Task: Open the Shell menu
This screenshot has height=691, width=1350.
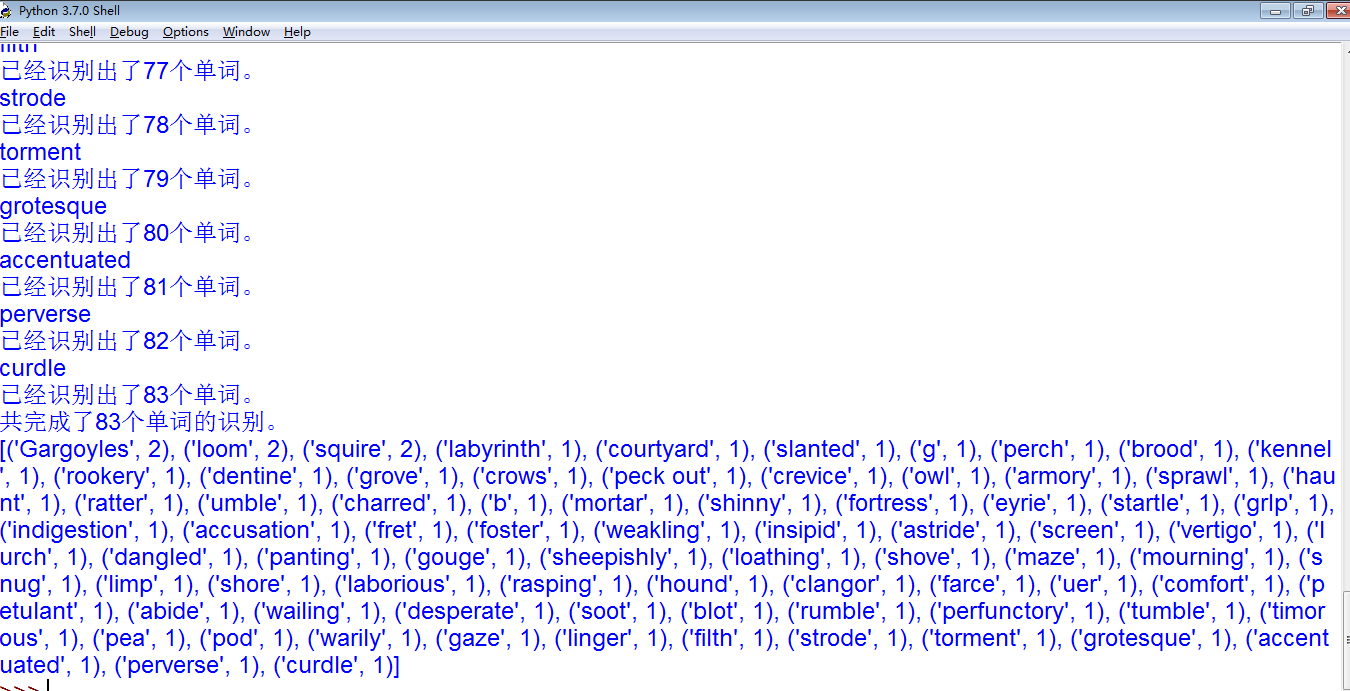Action: coord(82,32)
